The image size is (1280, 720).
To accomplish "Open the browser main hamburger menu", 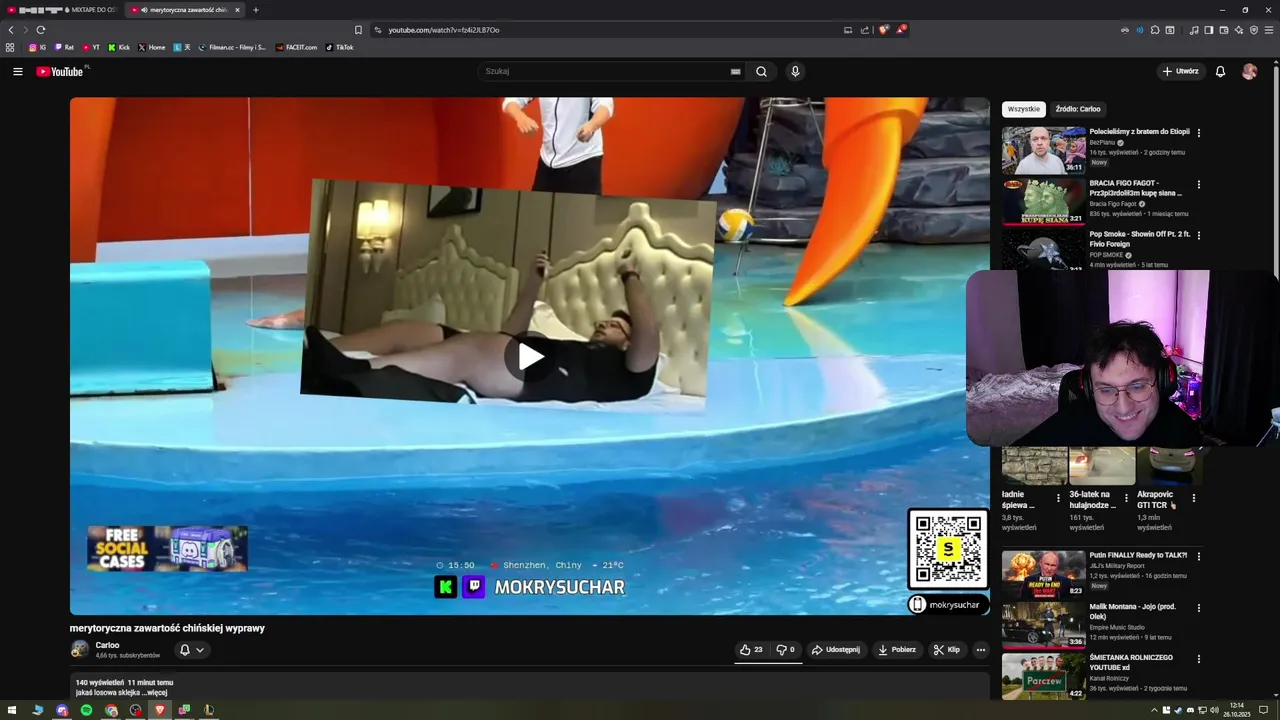I will pyautogui.click(x=1268, y=30).
